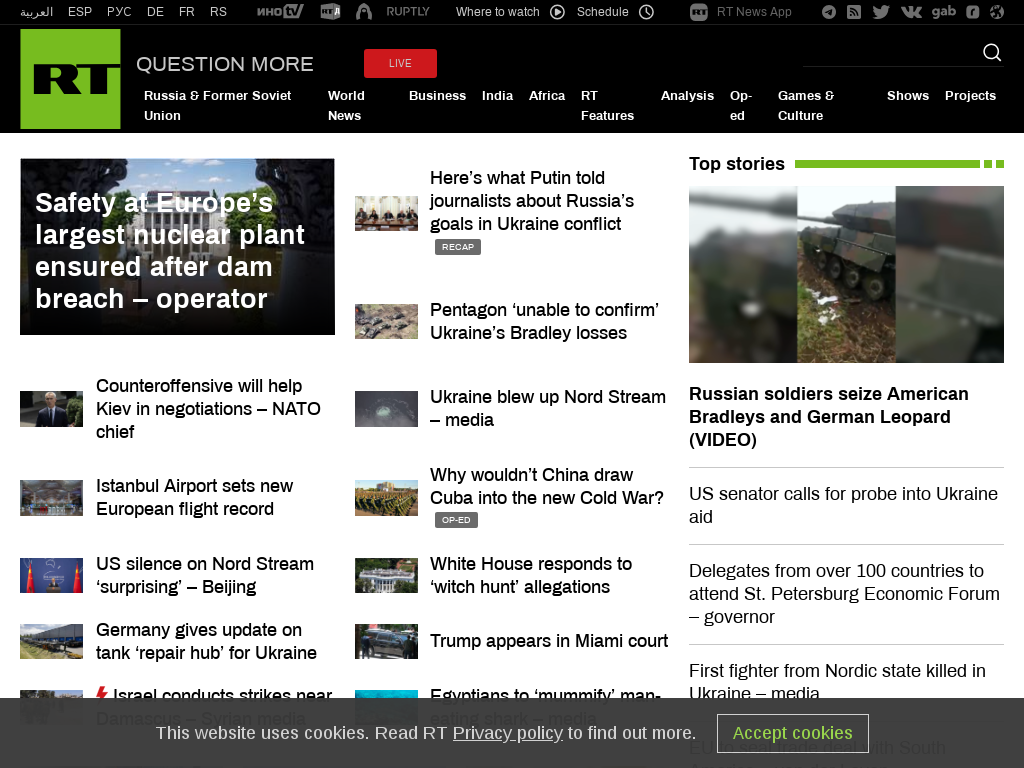
Task: Open the search magnifier icon
Action: [992, 52]
